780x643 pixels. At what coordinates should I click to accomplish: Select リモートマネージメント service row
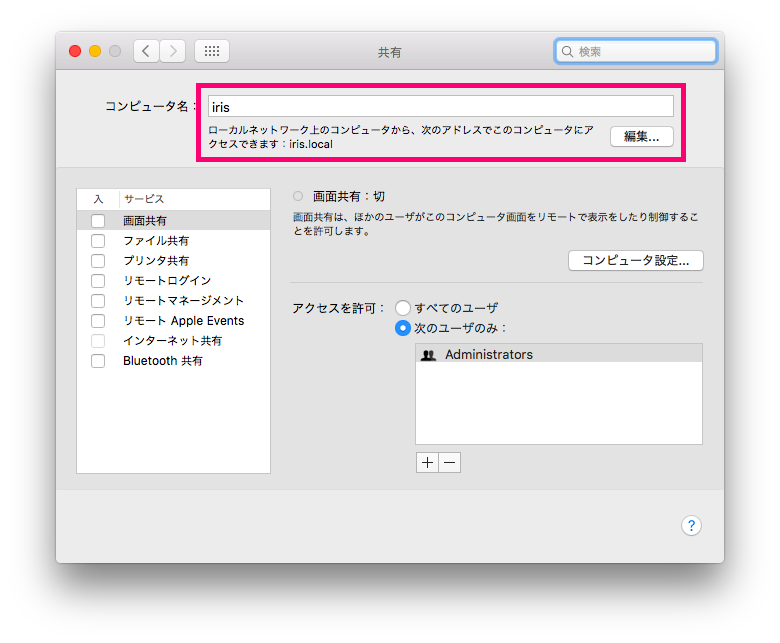tap(183, 301)
